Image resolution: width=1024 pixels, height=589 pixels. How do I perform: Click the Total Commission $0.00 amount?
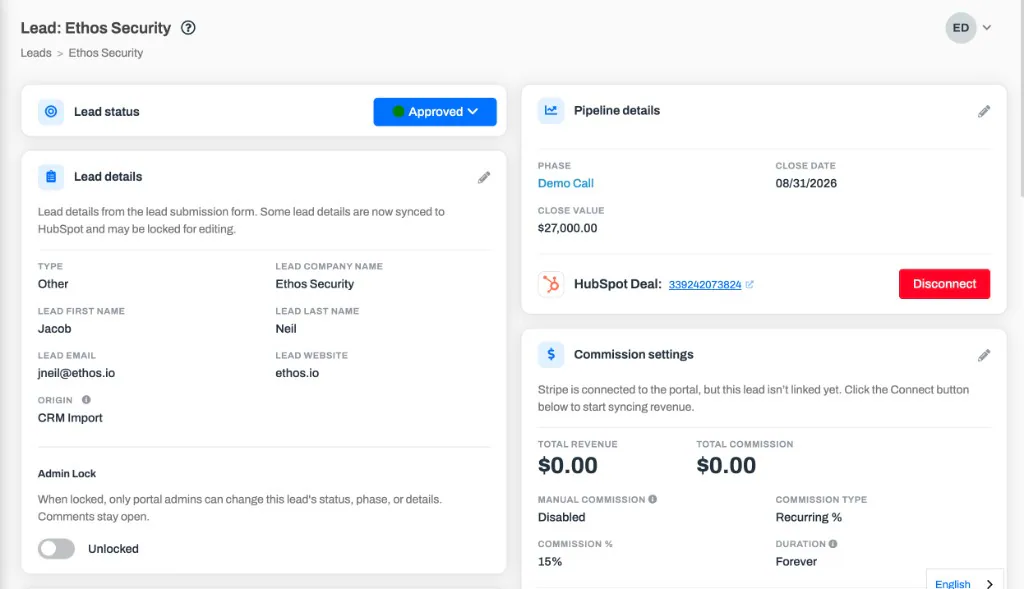726,466
